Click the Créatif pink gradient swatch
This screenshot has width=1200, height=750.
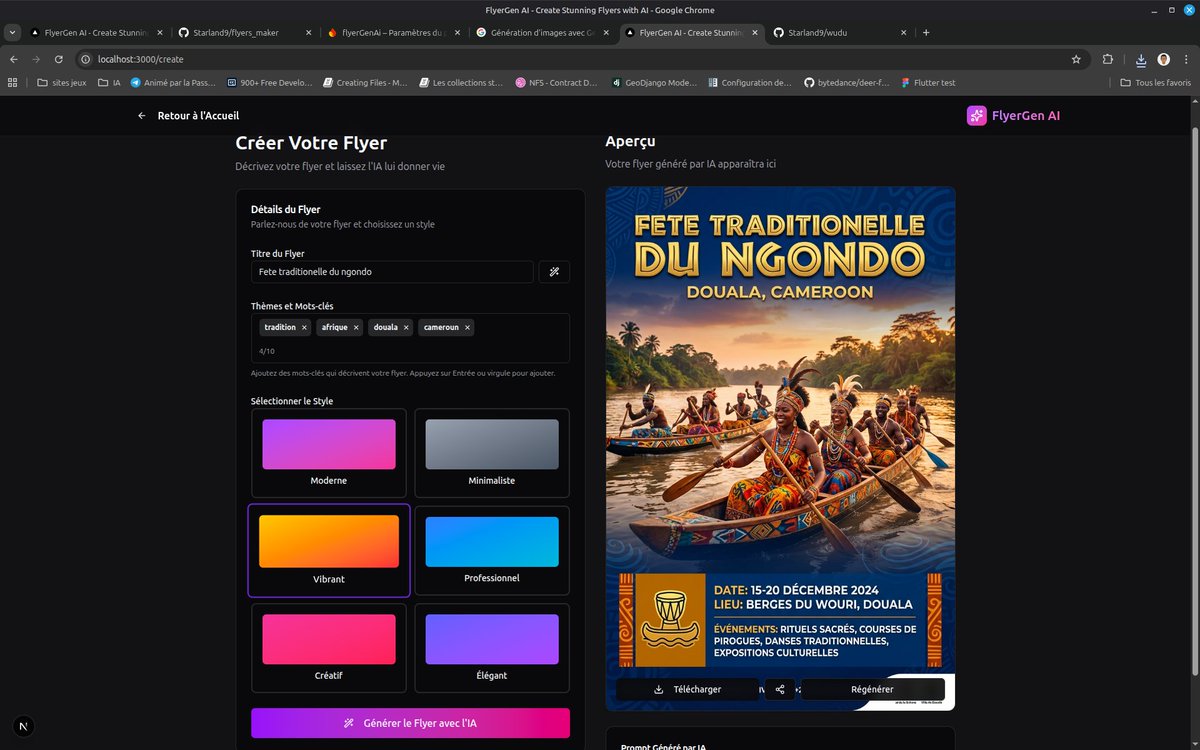(x=328, y=641)
